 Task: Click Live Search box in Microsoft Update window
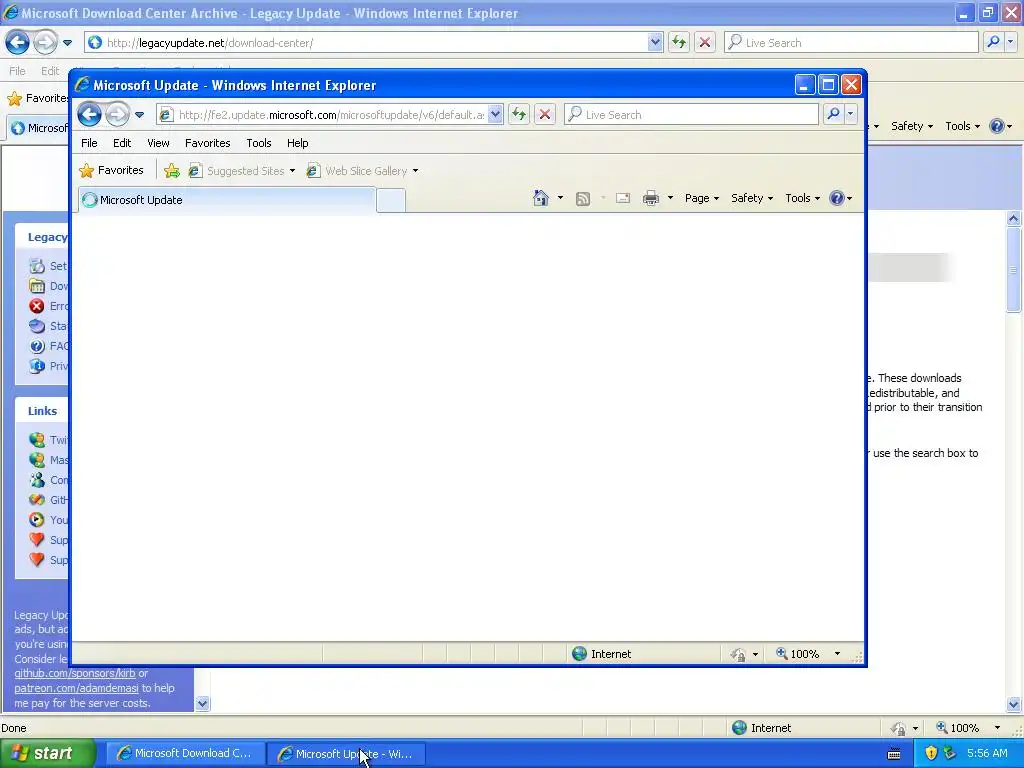[691, 115]
